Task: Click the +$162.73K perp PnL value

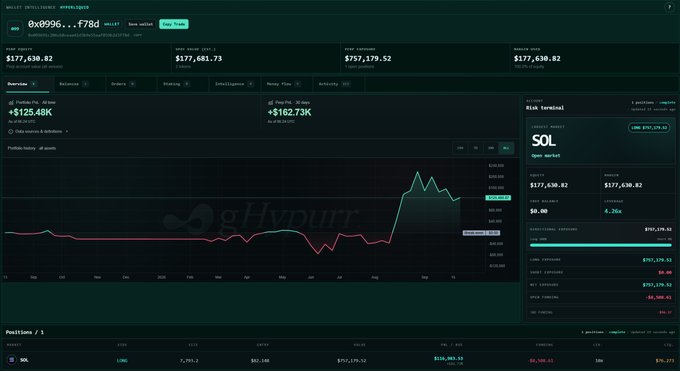Action: (x=289, y=112)
